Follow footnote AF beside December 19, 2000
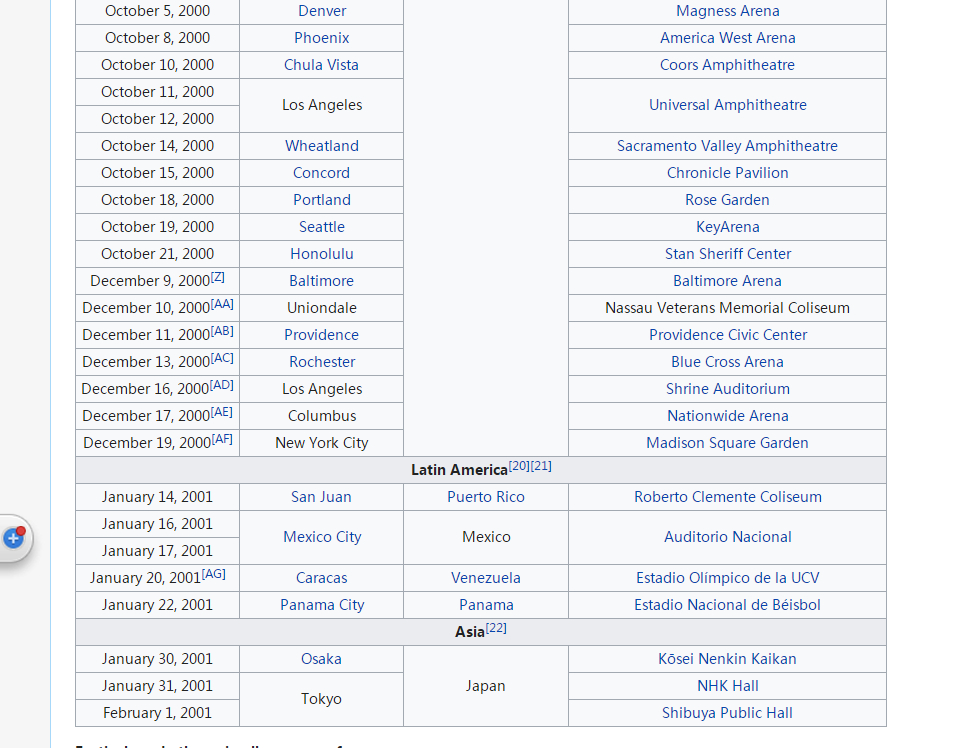This screenshot has width=963, height=748. [222, 439]
